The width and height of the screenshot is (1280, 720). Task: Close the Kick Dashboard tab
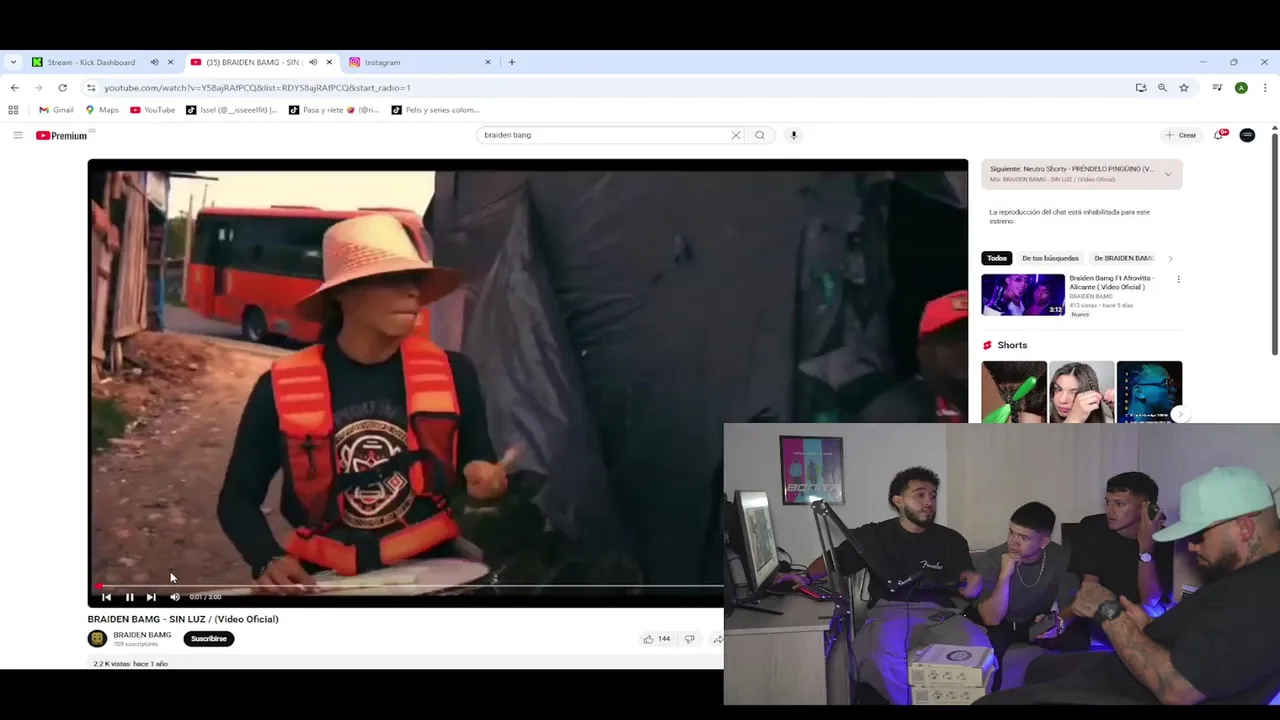click(x=170, y=62)
